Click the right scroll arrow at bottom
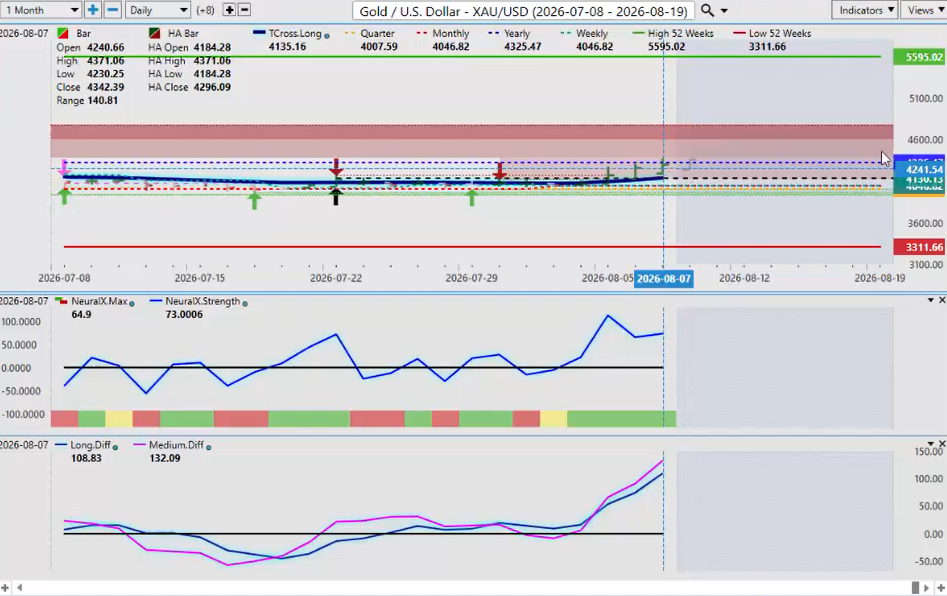 (x=926, y=588)
